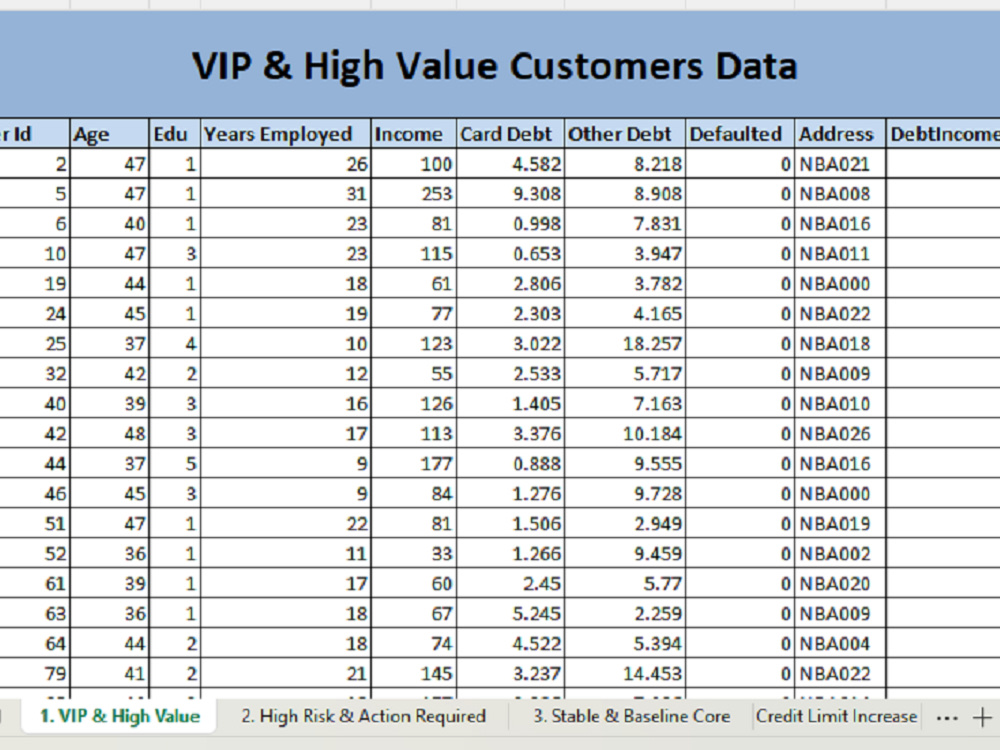Select customer Id cell 52

click(34, 554)
